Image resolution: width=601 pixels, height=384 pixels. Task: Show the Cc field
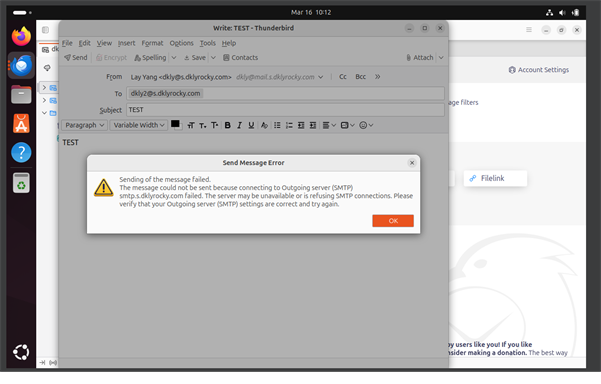343,77
